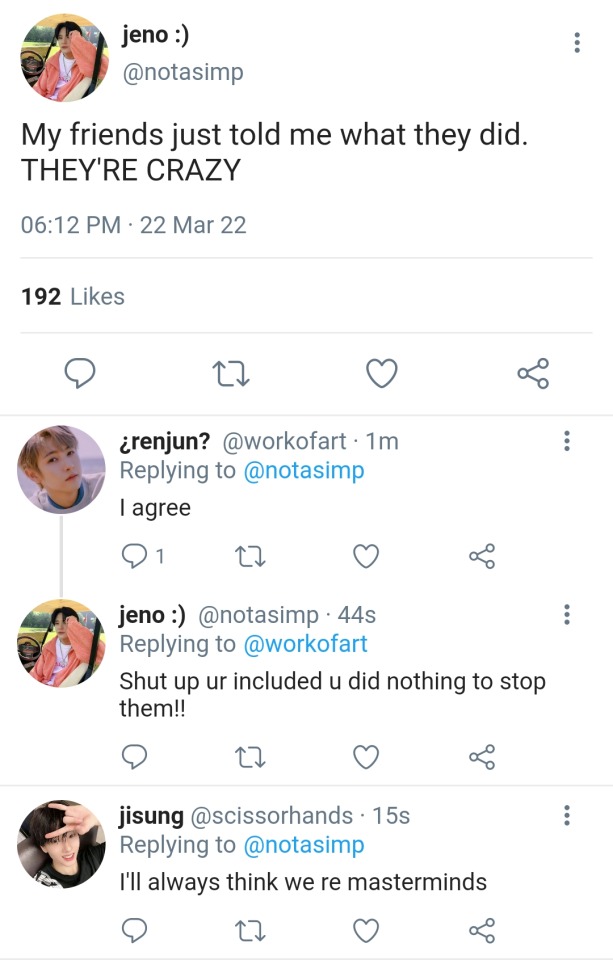Screen dimensions: 613x960
Task: Reply to renjun's 'I agree' tweet
Action: coord(134,556)
